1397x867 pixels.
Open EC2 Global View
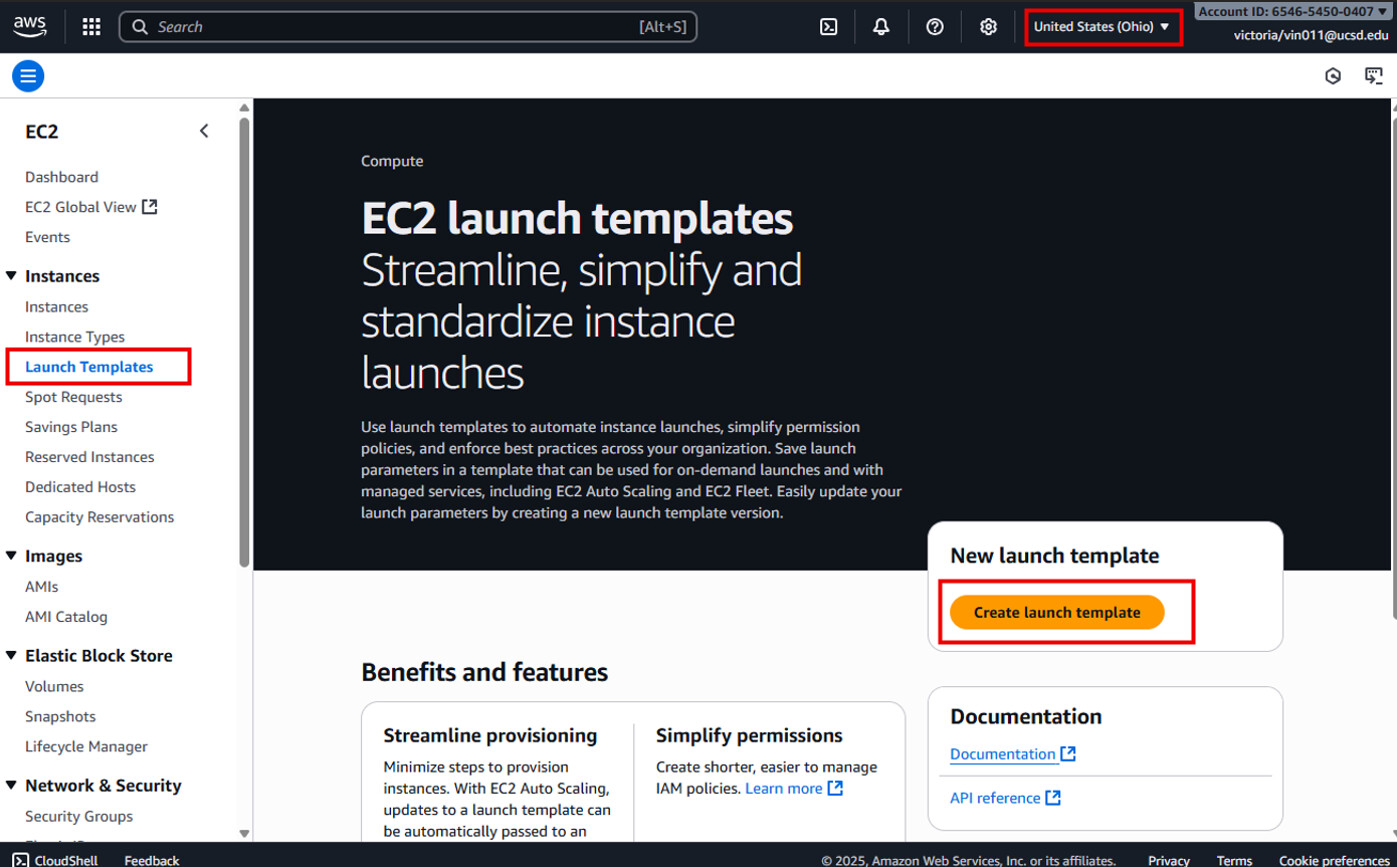point(91,207)
